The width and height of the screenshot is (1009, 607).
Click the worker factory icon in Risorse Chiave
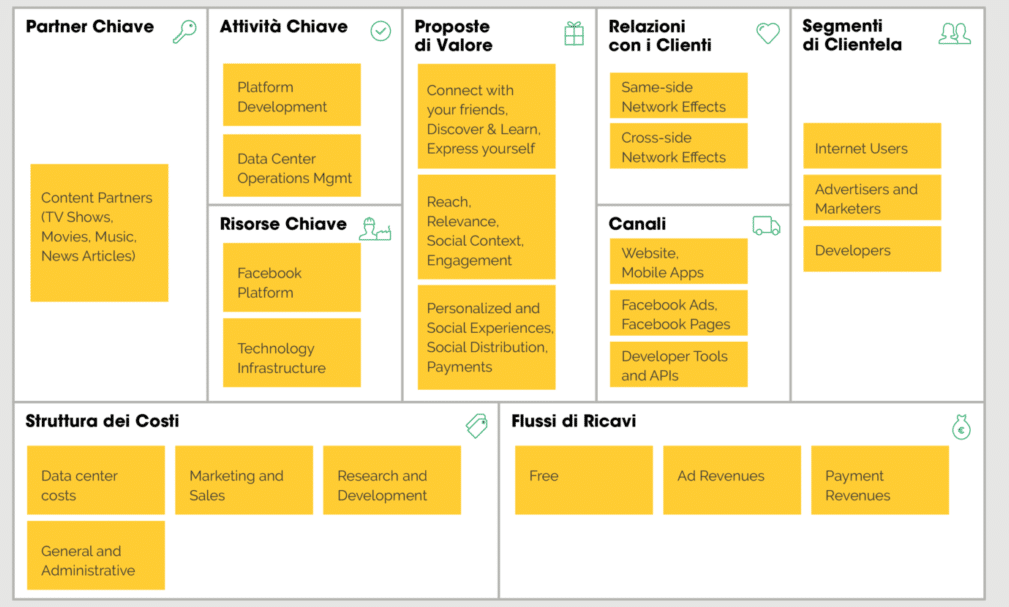pos(375,229)
